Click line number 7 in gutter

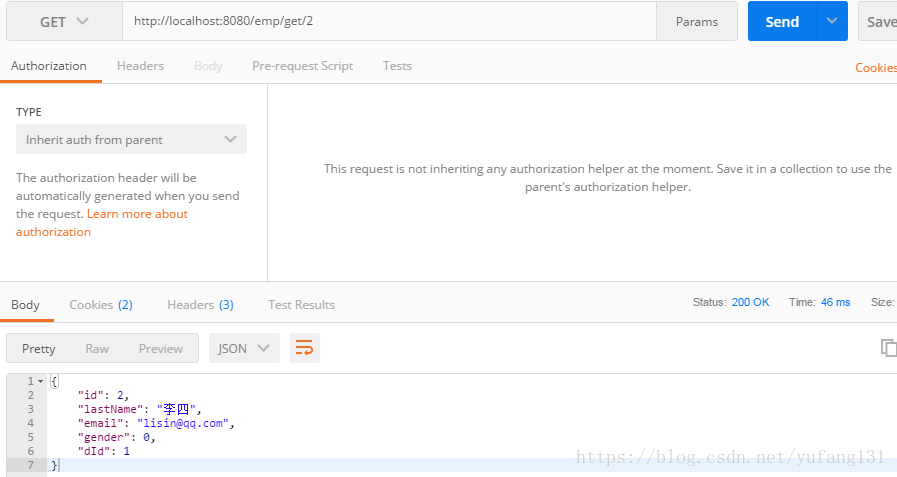30,465
